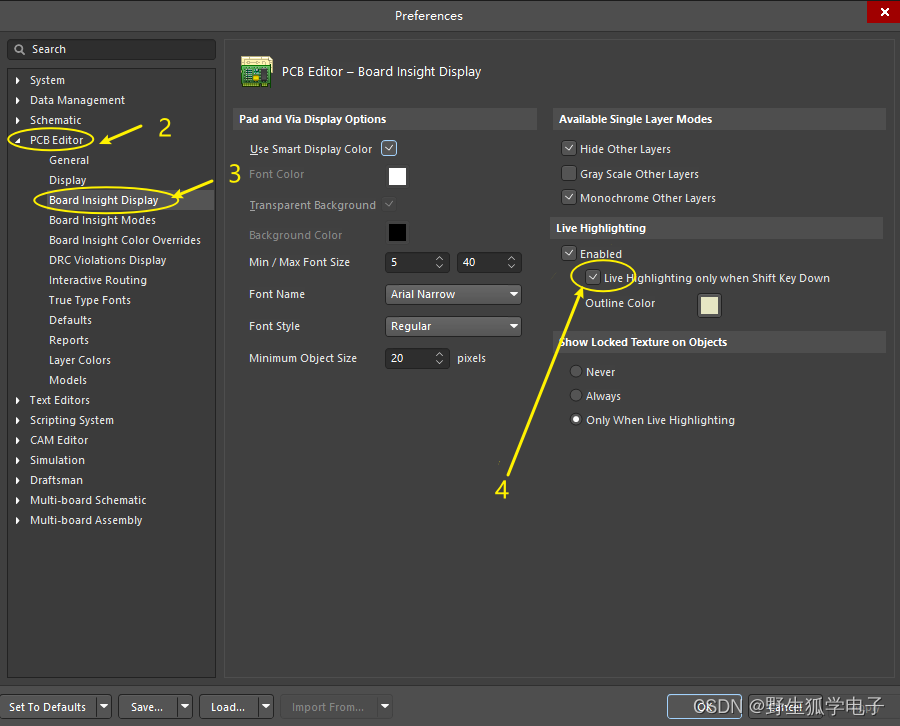
Task: Open the Display preferences page
Action: [68, 180]
